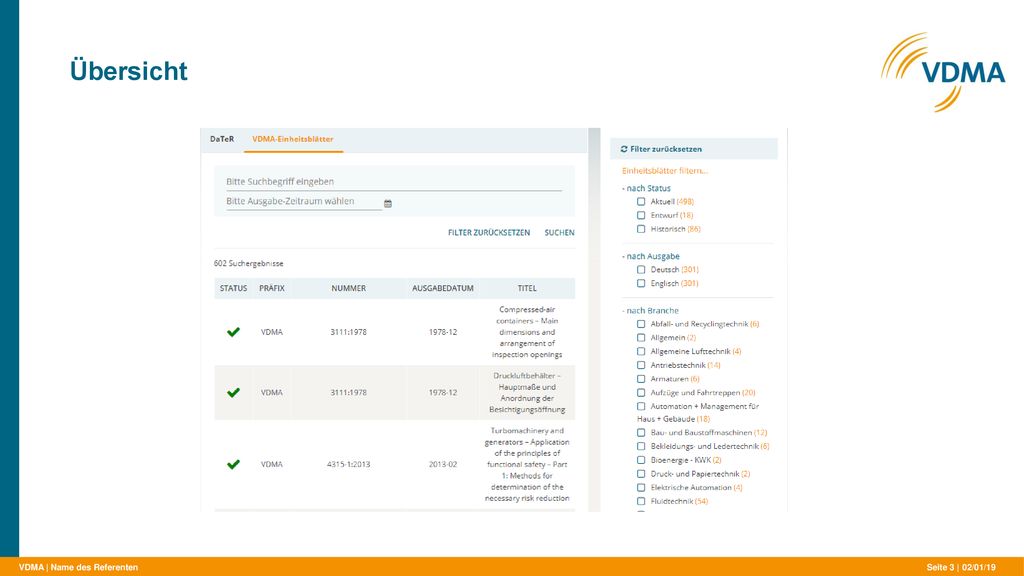Tick the Bau- und Baustoffmaschinen checkbox
This screenshot has height=576, width=1024.
tap(641, 432)
